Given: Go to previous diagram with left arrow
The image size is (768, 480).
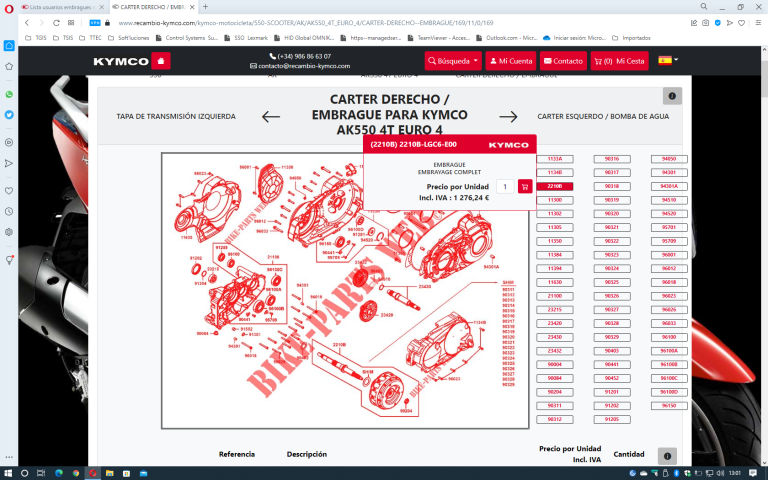Looking at the screenshot, I should [x=271, y=116].
